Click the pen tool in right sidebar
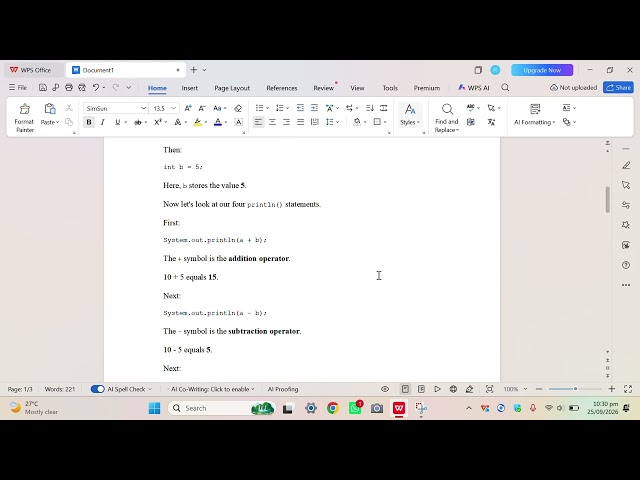This screenshot has height=480, width=640. (x=626, y=165)
